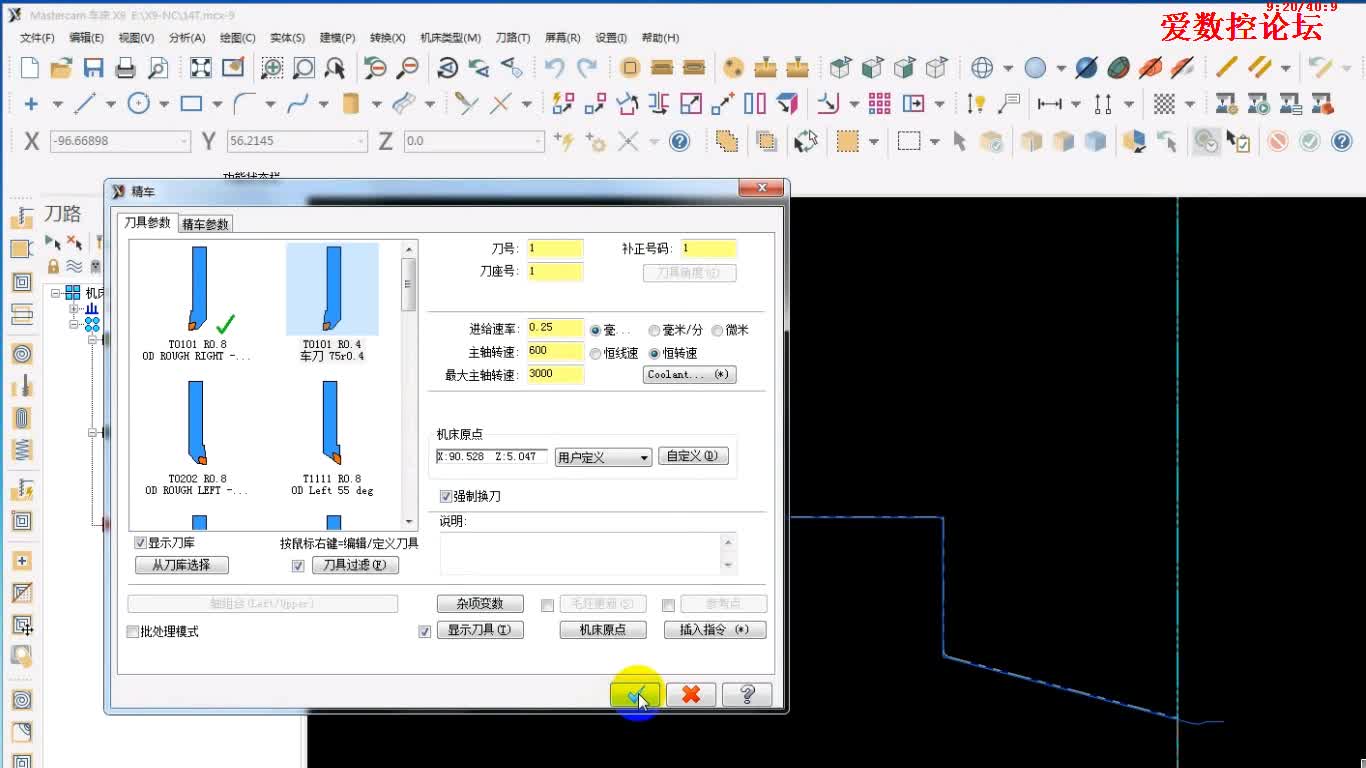The width and height of the screenshot is (1366, 768).
Task: Click the Undo icon
Action: (x=556, y=67)
